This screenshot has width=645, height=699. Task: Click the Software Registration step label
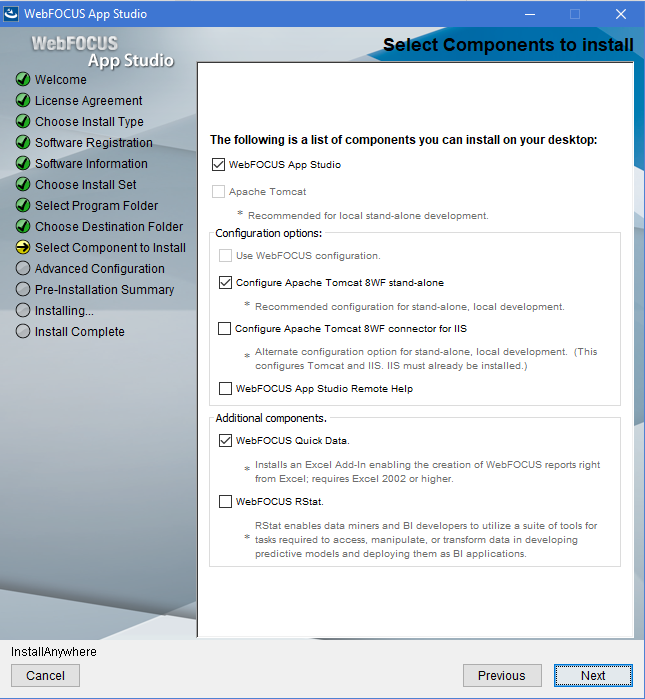(x=94, y=143)
